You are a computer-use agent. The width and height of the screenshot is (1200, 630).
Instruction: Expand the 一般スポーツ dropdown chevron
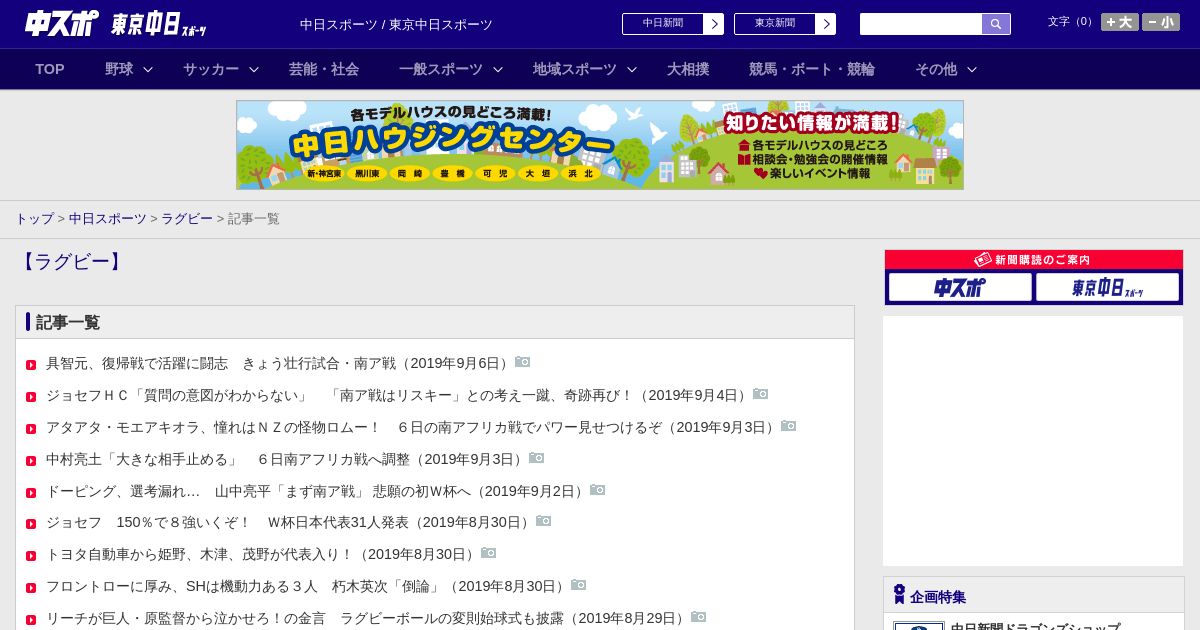coord(498,69)
